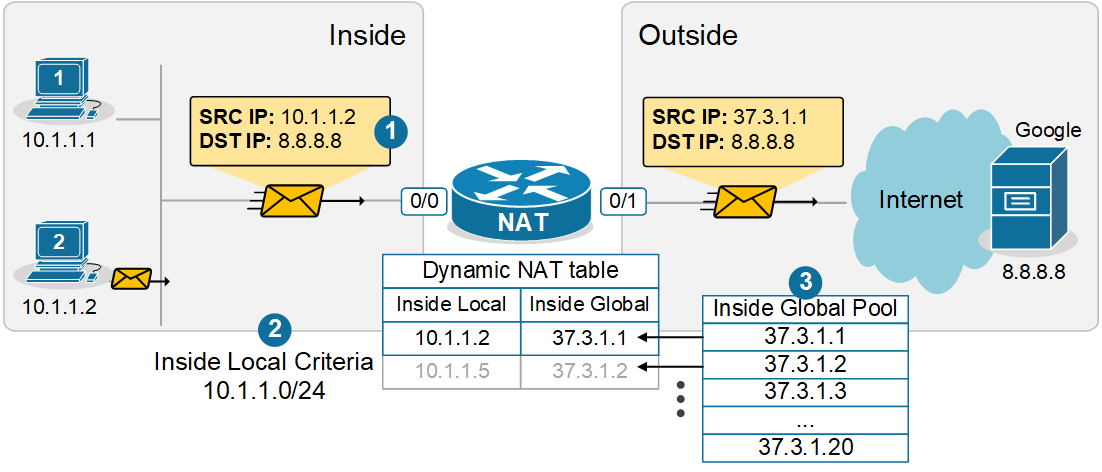This screenshot has height=472, width=1102.
Task: Select step 2 circle above Inside Local Criteria
Action: 275,330
